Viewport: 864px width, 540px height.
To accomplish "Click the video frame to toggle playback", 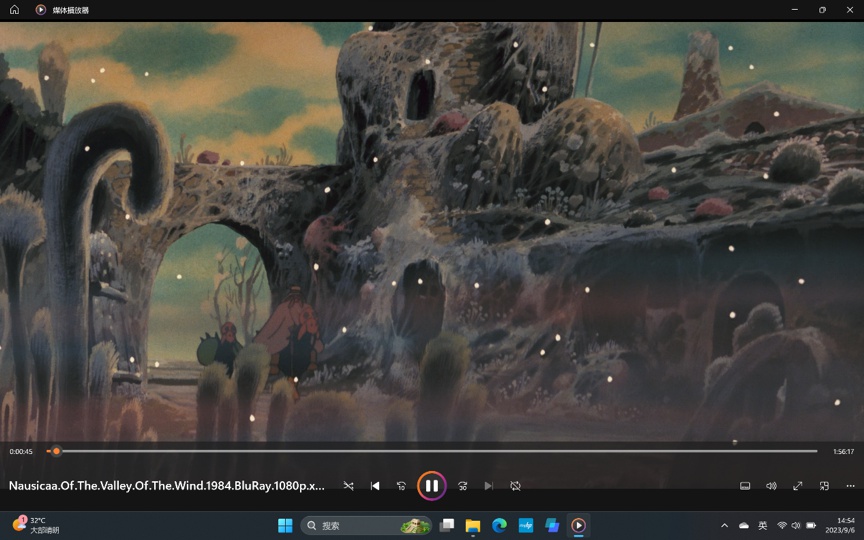I will (x=432, y=231).
